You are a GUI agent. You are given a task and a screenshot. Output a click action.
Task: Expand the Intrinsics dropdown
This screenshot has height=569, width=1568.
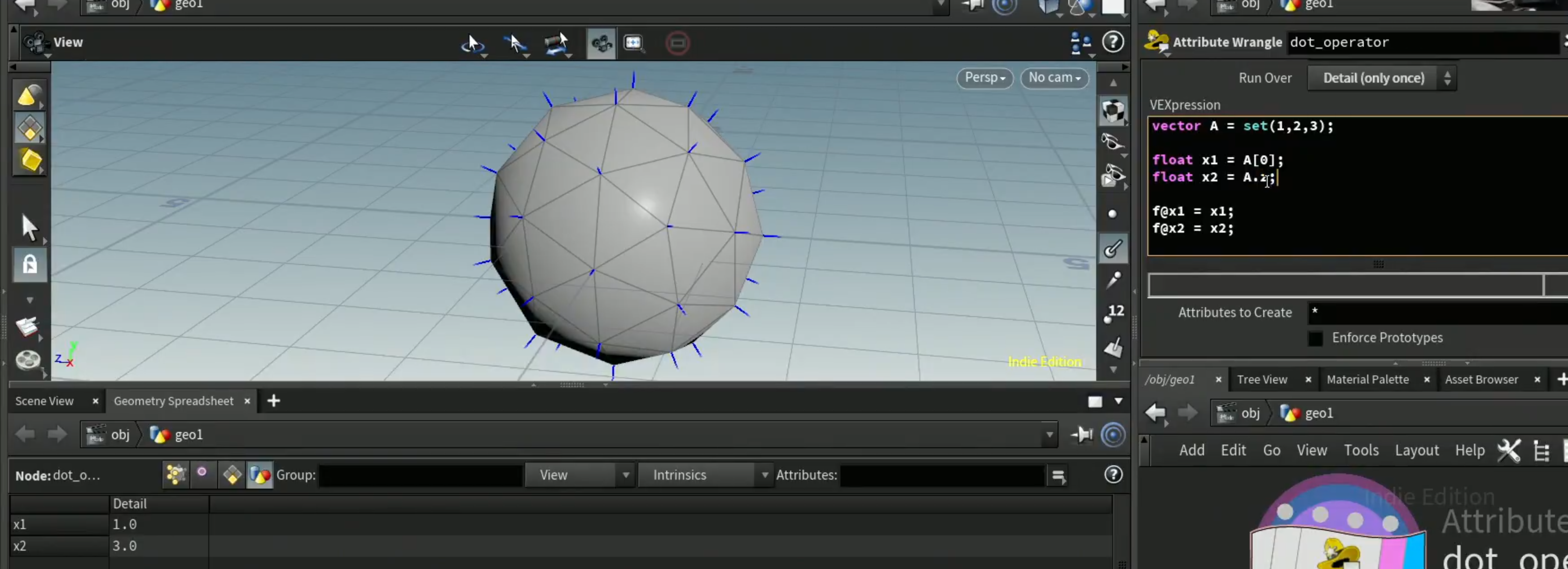point(704,475)
